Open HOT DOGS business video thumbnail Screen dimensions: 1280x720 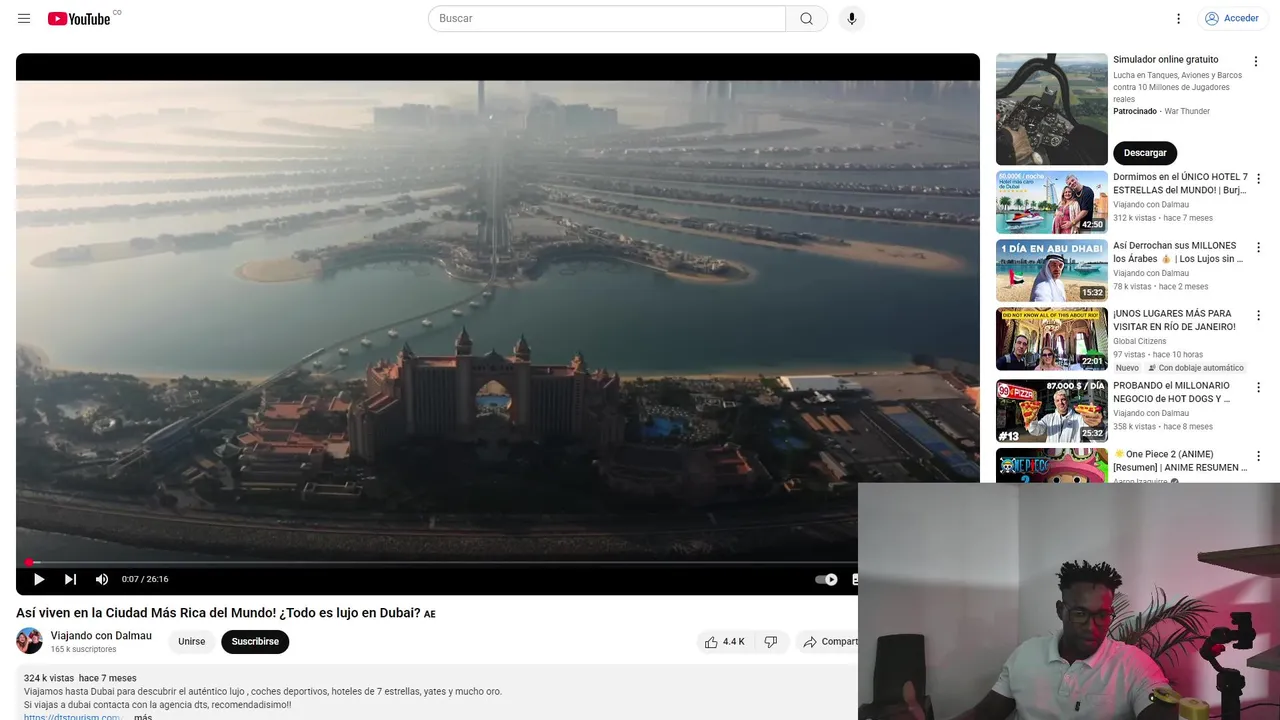click(1051, 411)
